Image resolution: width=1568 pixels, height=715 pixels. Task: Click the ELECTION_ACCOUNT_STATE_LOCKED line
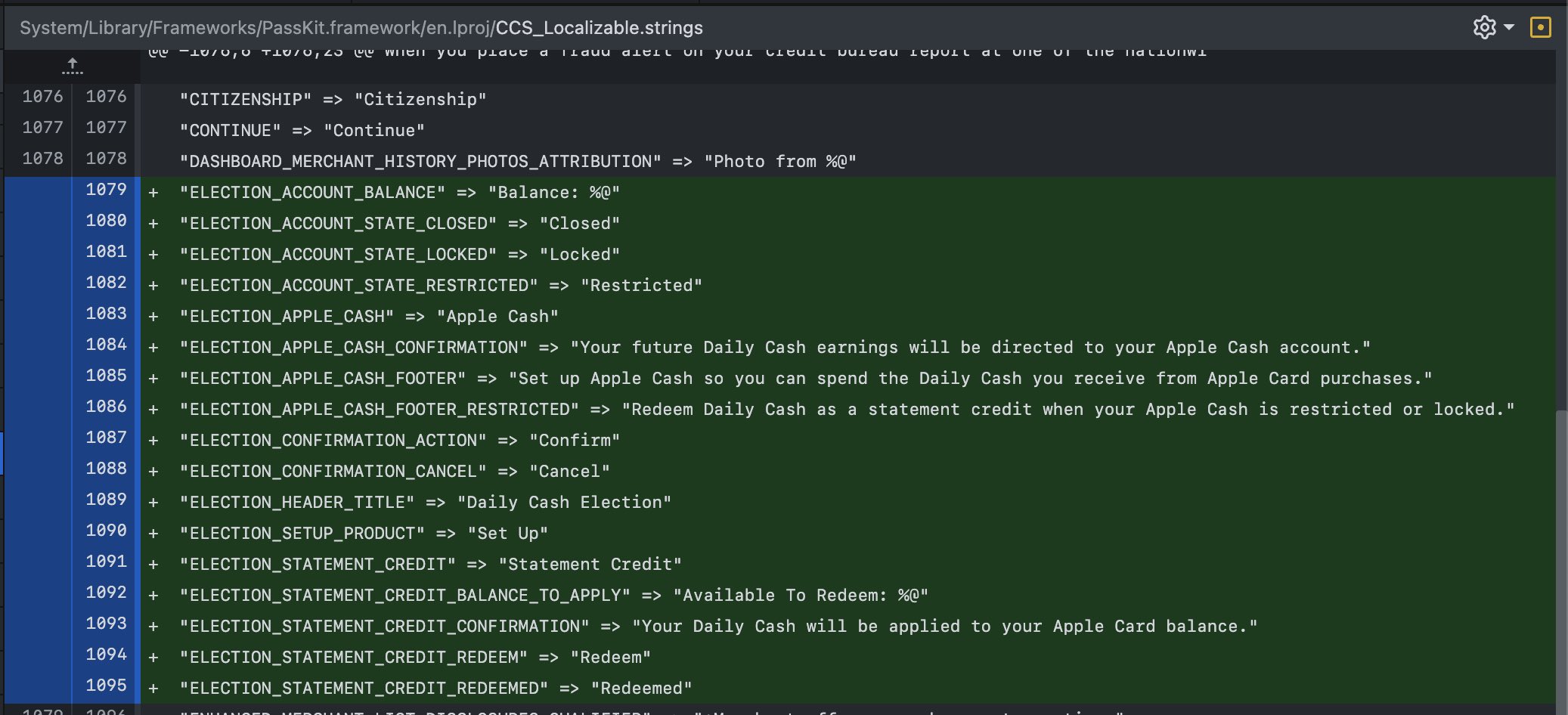pyautogui.click(x=399, y=254)
